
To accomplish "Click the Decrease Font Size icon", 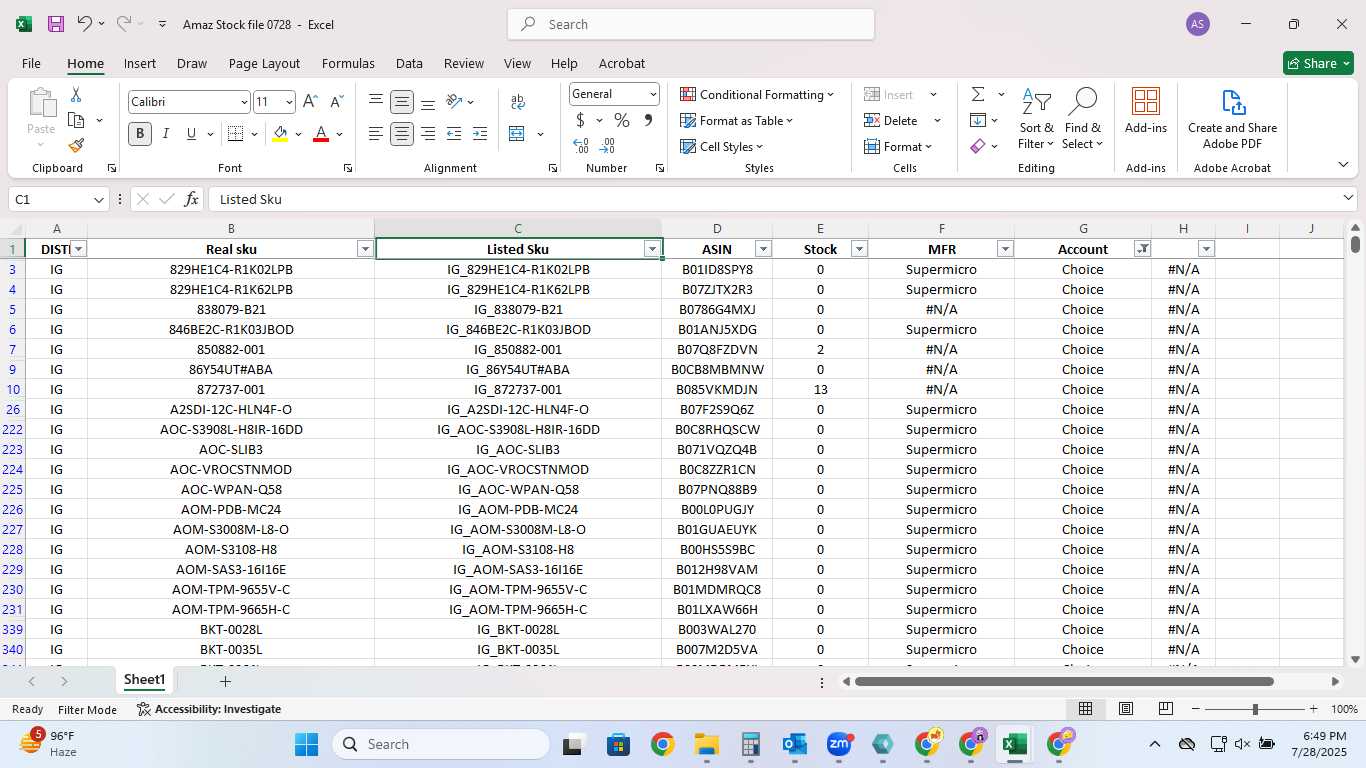I will click(336, 101).
